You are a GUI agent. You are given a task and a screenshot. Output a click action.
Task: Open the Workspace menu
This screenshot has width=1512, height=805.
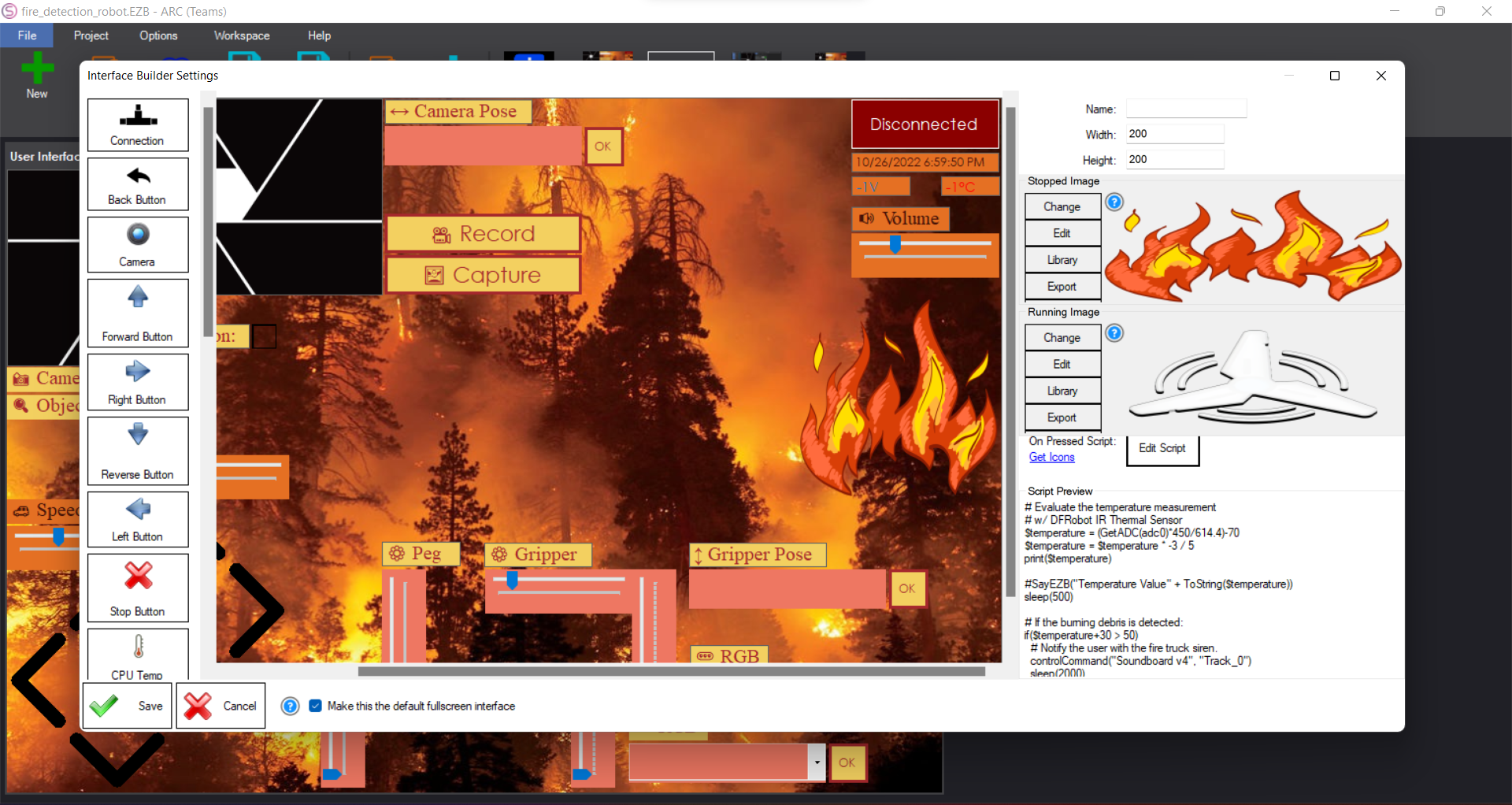point(242,35)
